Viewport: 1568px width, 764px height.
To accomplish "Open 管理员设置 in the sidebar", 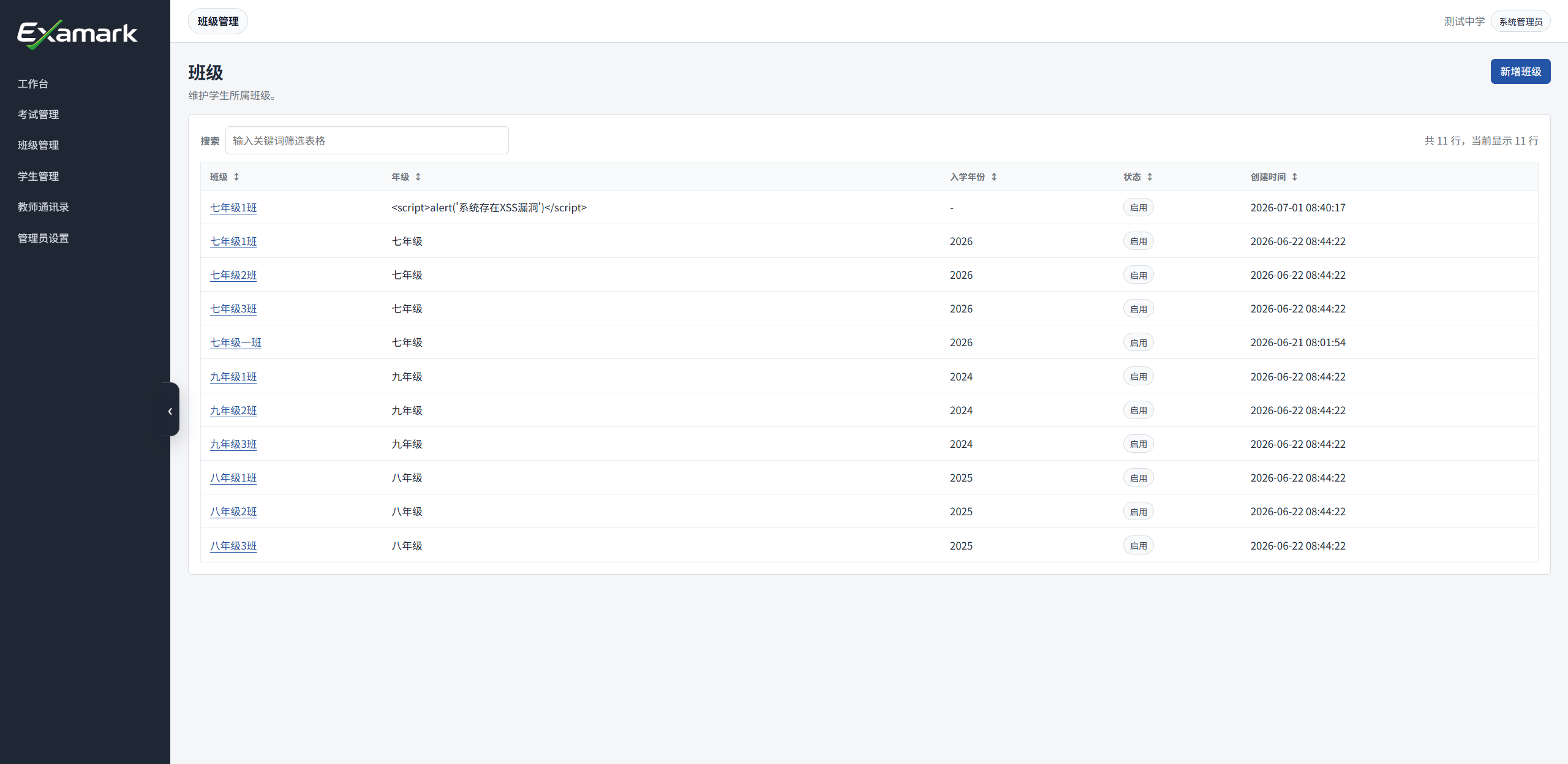I will click(x=43, y=238).
